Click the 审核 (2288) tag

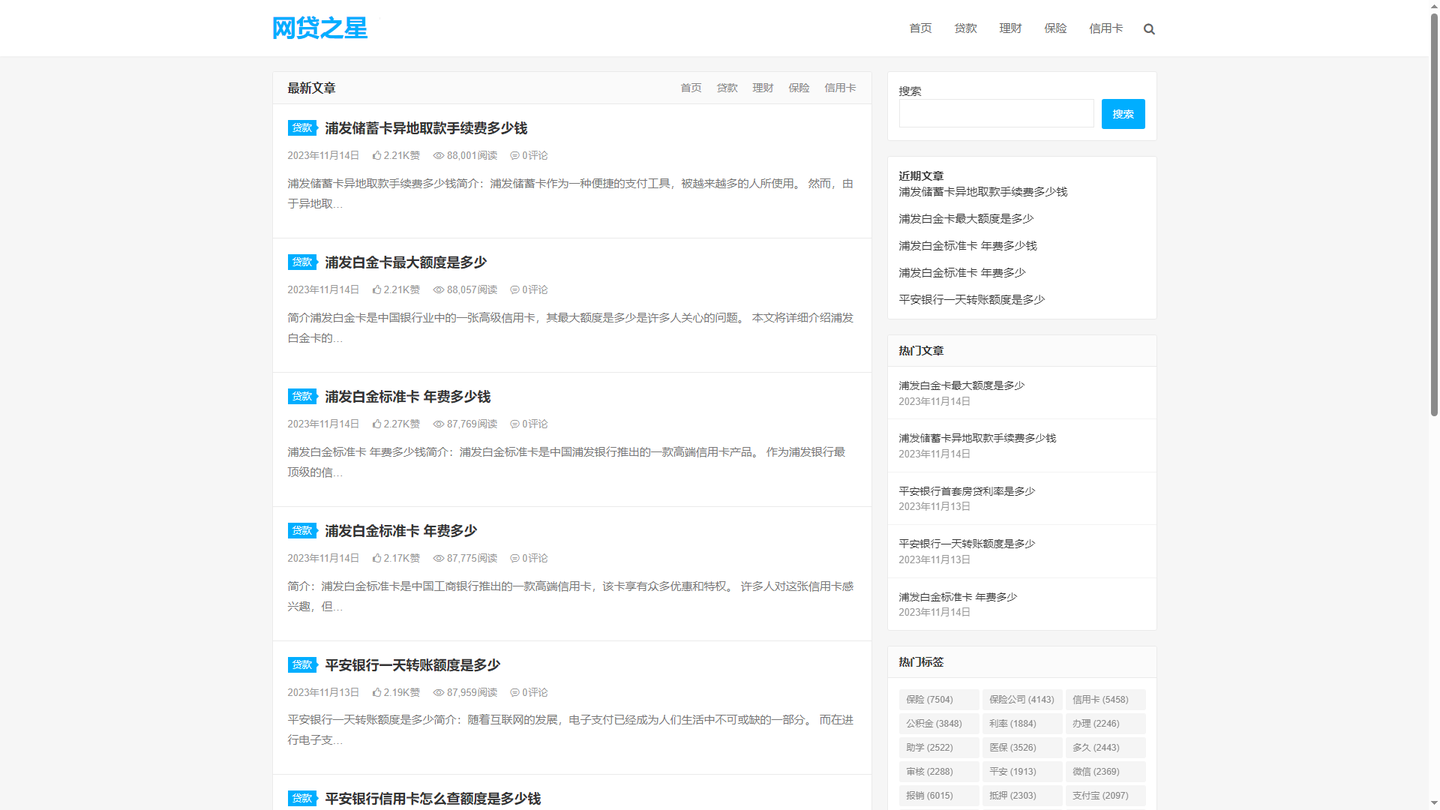pos(938,772)
